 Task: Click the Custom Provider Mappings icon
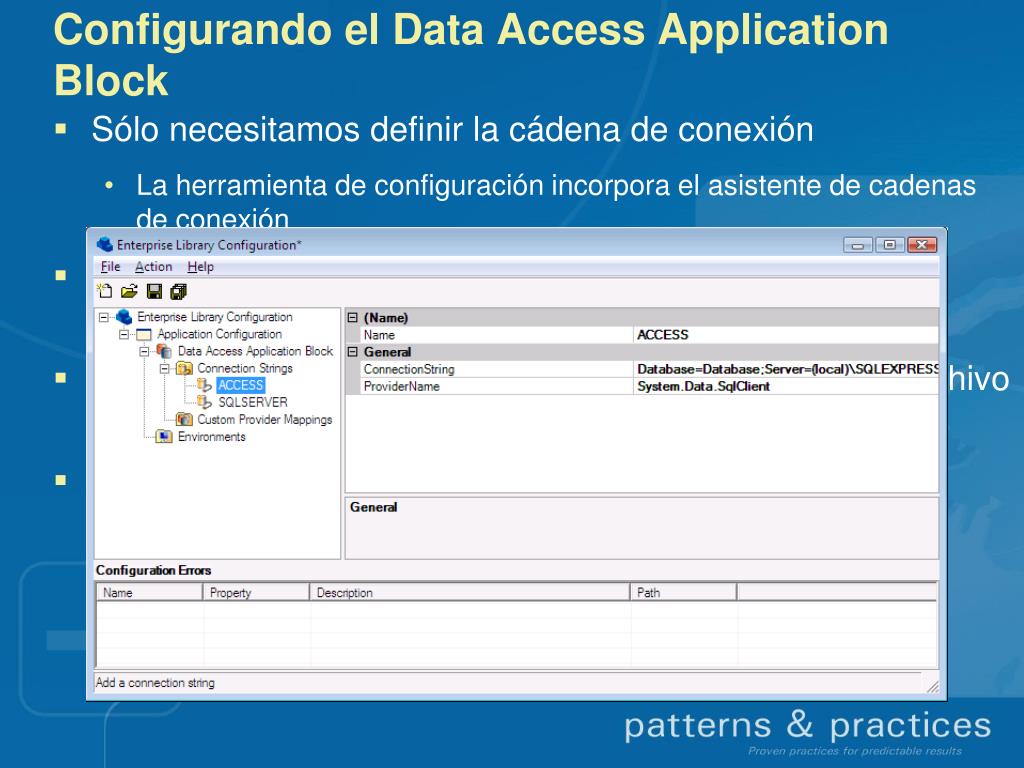[185, 419]
